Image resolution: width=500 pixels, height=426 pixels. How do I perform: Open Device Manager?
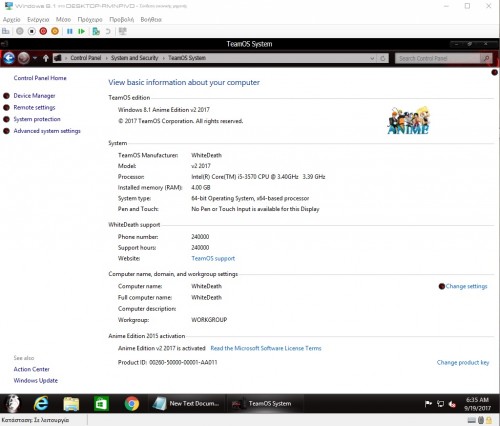[34, 96]
